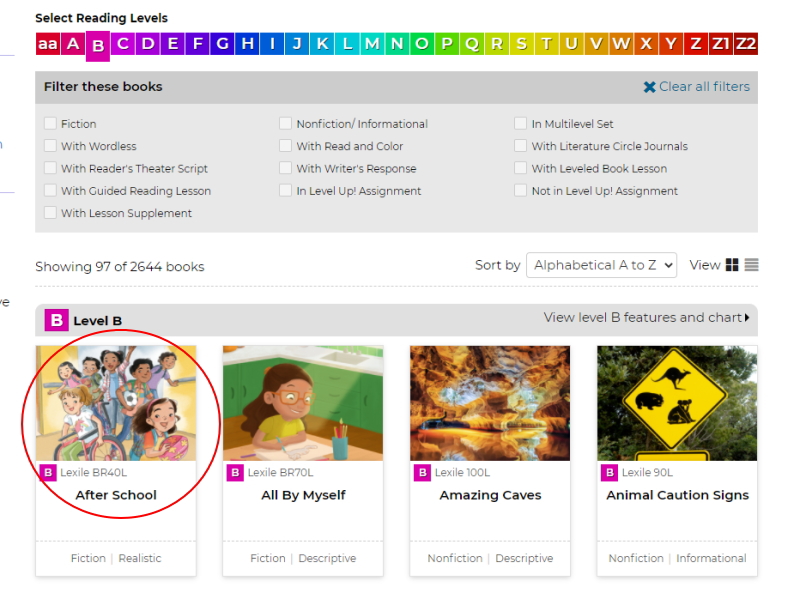Select reading level S

[x=522, y=43]
